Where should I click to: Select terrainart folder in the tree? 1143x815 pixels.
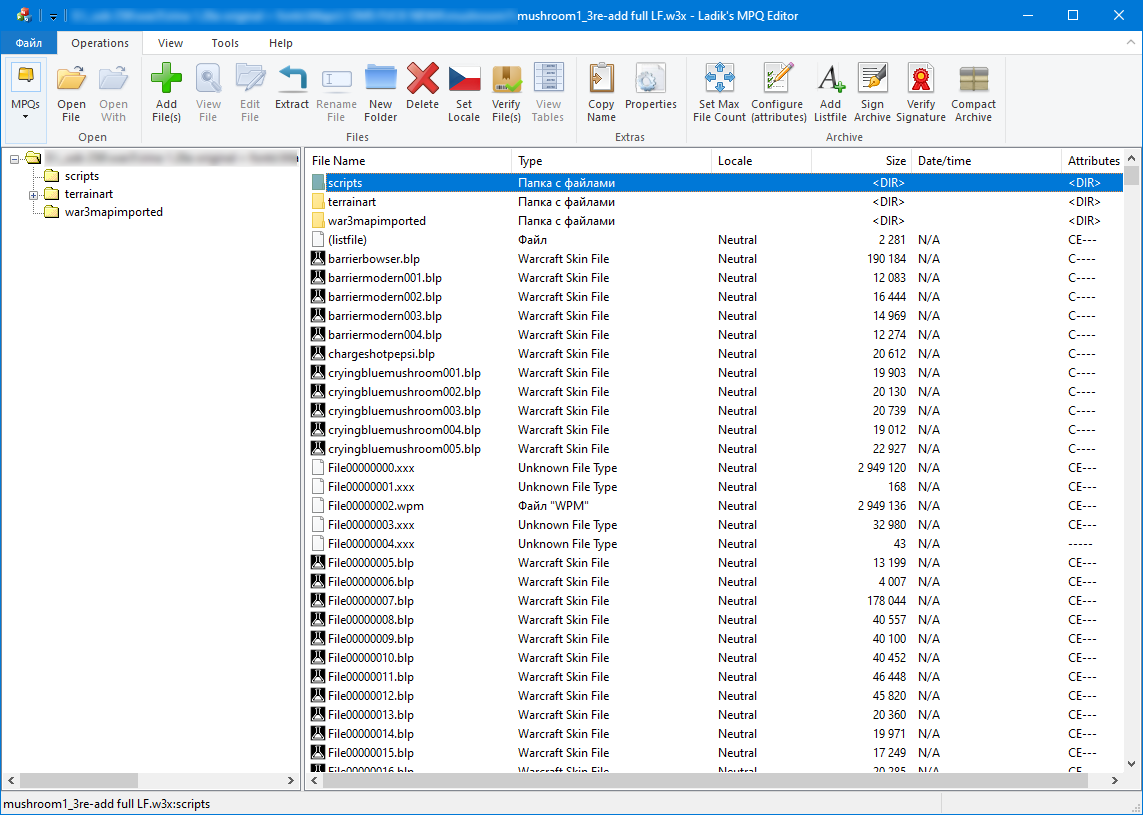tap(89, 194)
